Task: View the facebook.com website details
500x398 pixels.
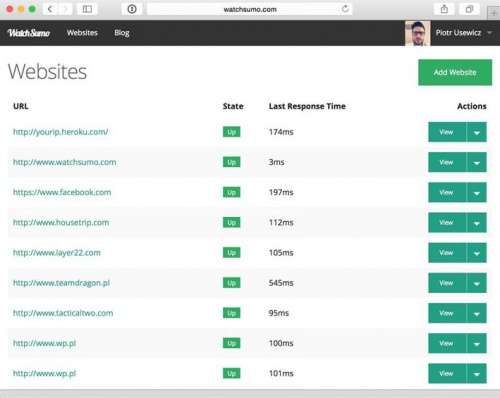Action: (447, 192)
